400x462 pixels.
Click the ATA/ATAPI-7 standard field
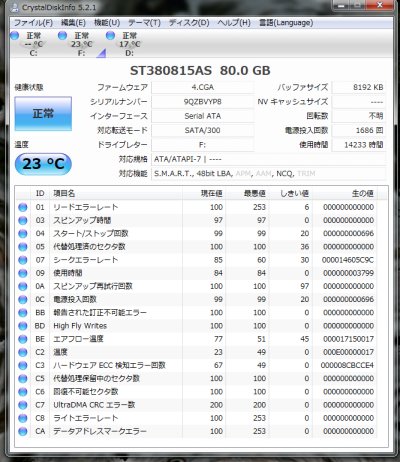coord(269,159)
